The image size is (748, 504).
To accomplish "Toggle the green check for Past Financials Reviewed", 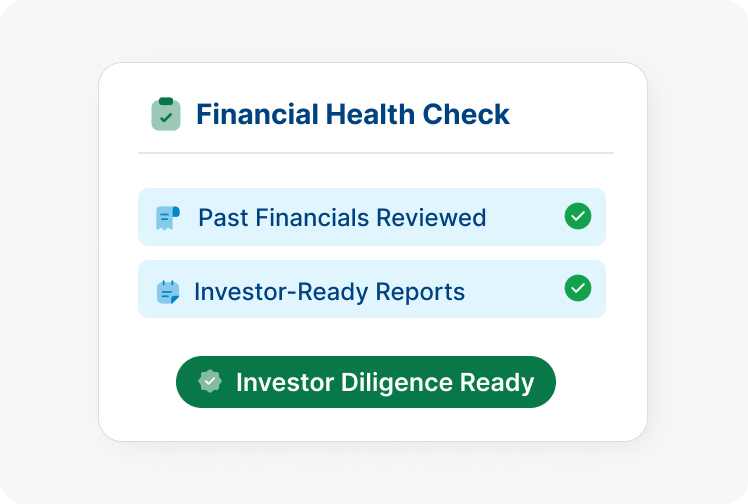I will click(x=577, y=216).
